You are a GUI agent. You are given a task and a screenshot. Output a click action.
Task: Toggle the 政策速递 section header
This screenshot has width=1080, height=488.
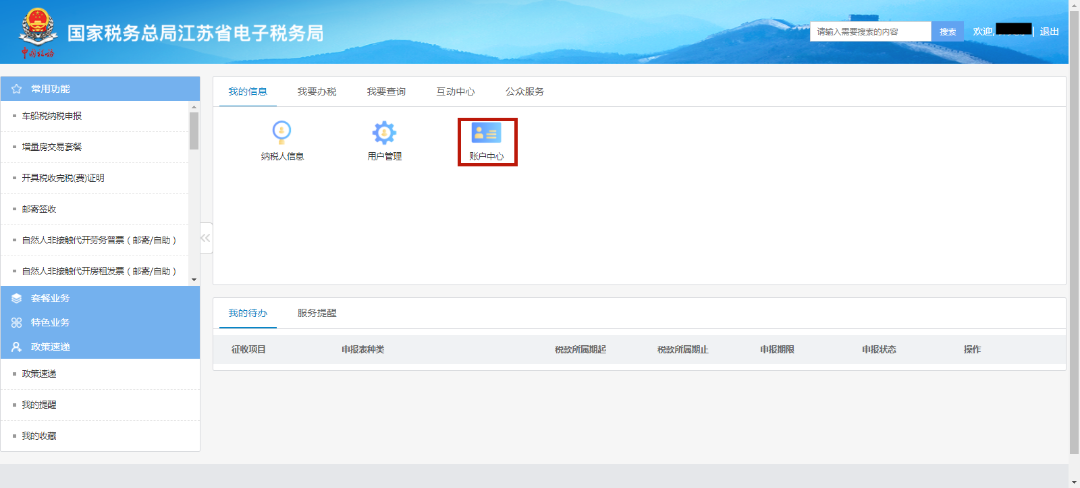101,347
